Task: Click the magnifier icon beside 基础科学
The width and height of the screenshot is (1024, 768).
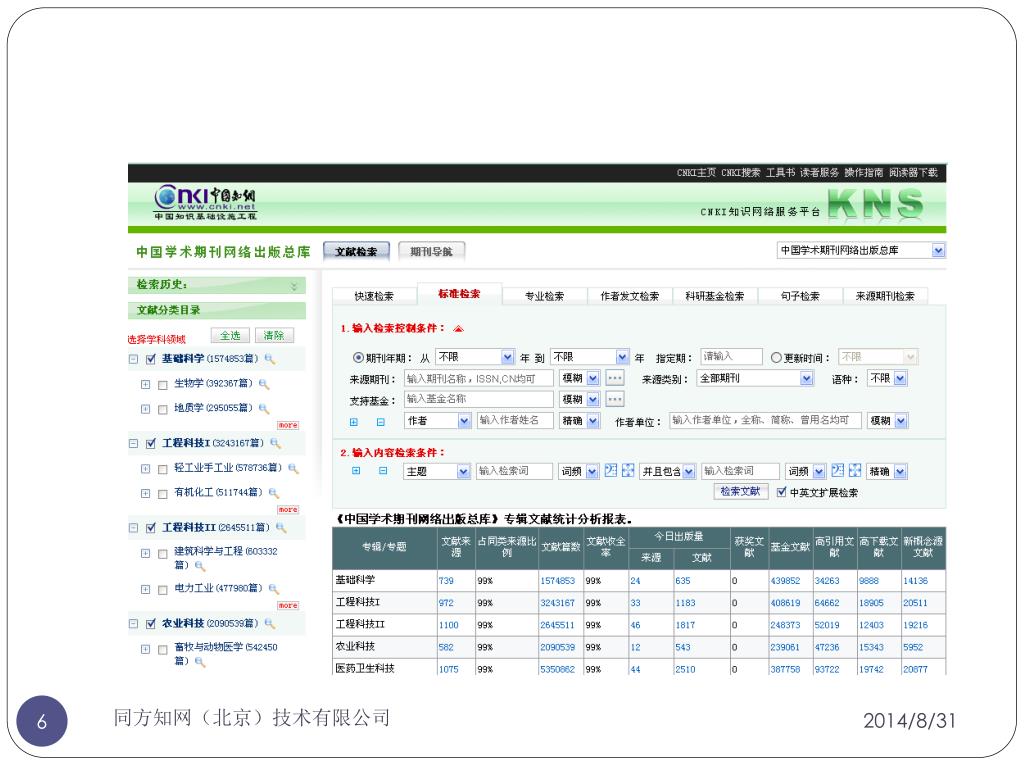Action: click(x=270, y=359)
